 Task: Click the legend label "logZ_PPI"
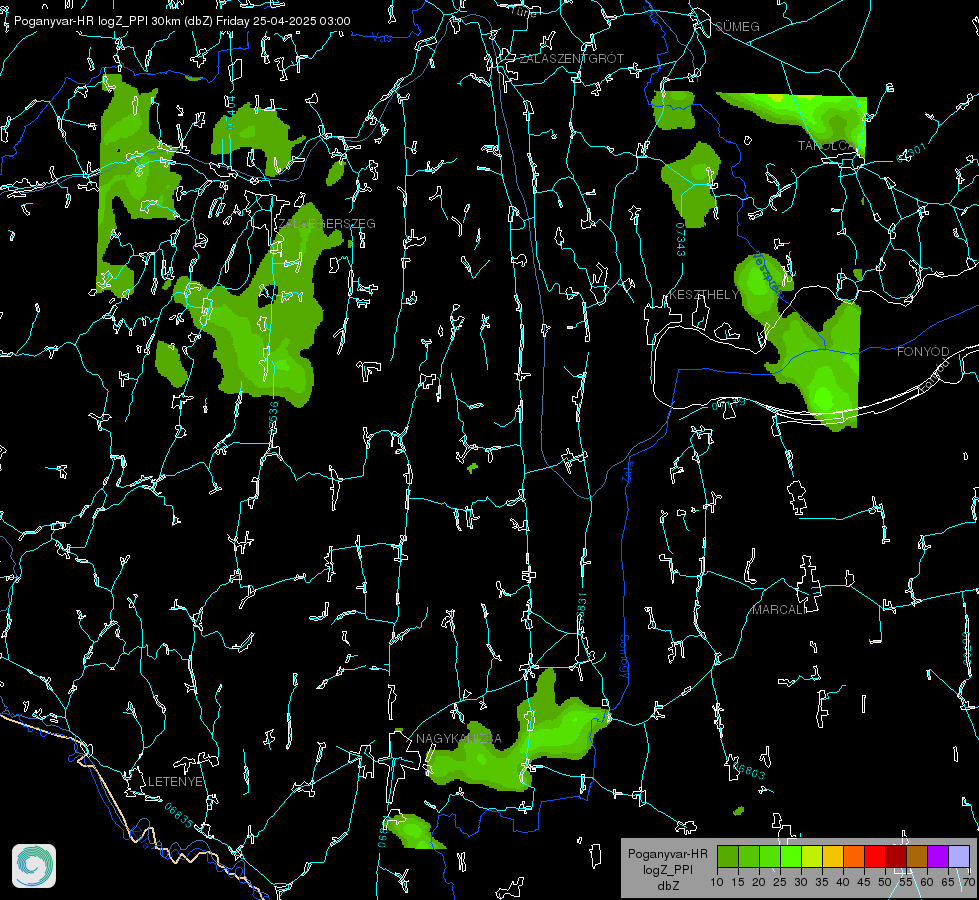click(x=667, y=869)
